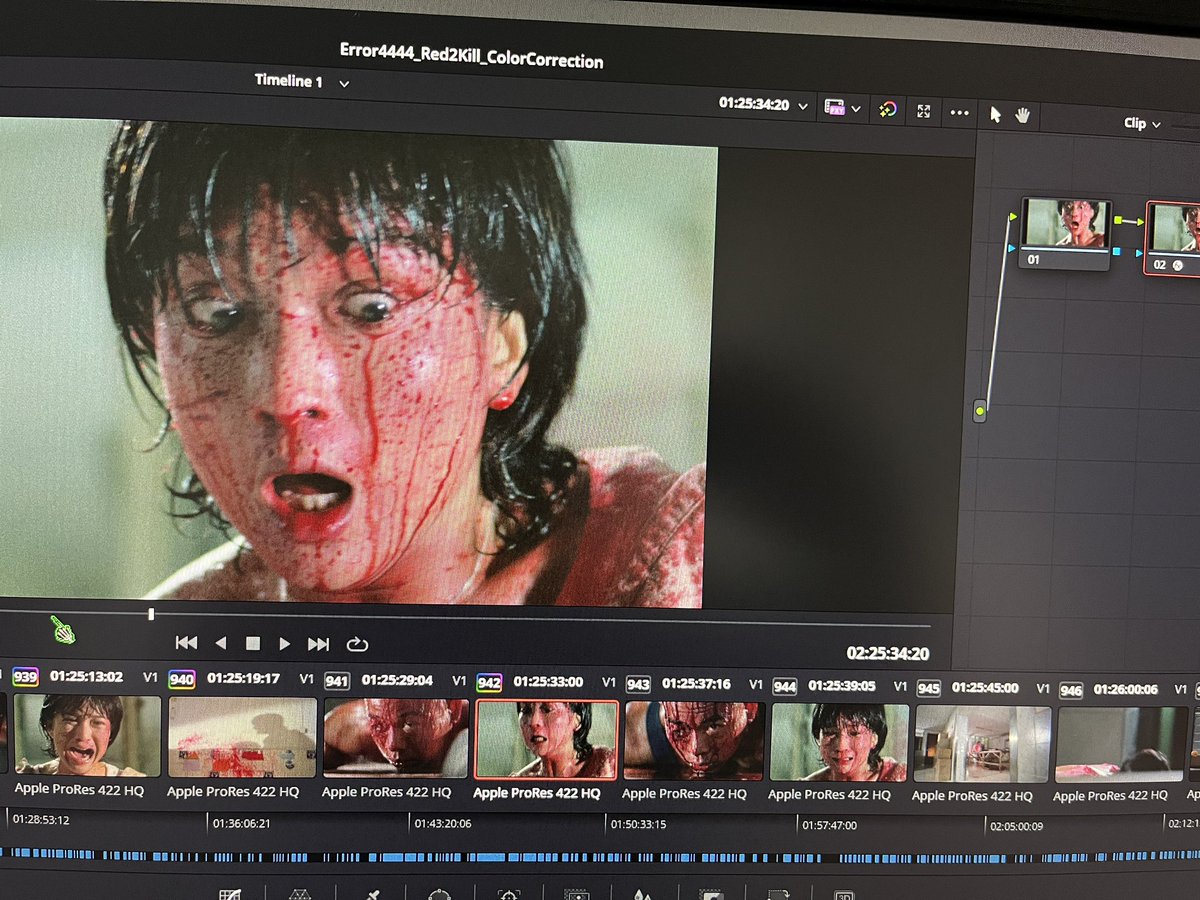Screen dimensions: 1200x900
Task: Click the 943 clip number badge
Action: 638,684
